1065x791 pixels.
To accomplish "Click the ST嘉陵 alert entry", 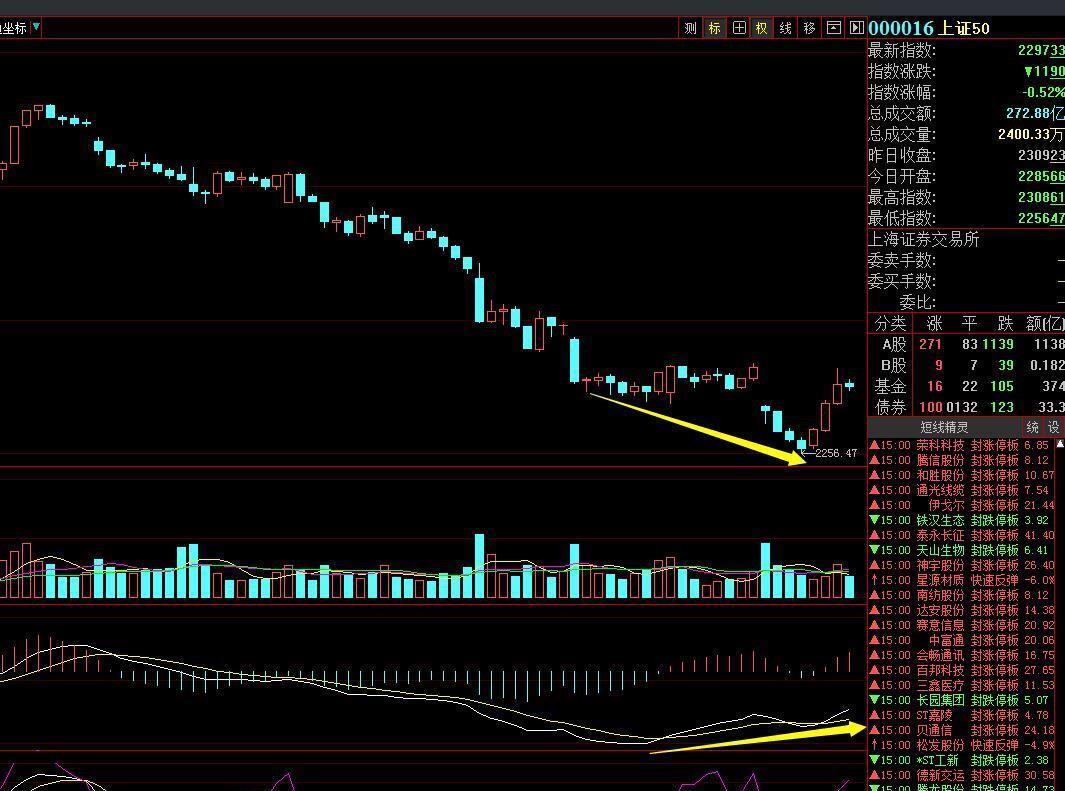I will [961, 715].
